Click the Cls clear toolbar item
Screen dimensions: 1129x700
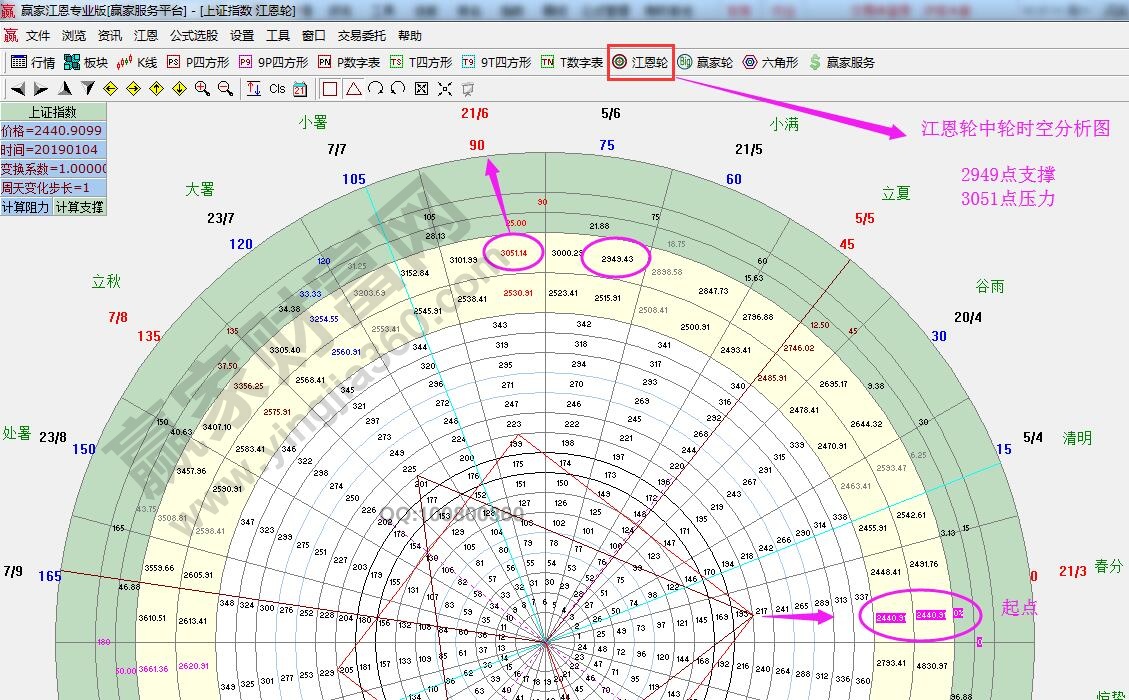pyautogui.click(x=275, y=88)
